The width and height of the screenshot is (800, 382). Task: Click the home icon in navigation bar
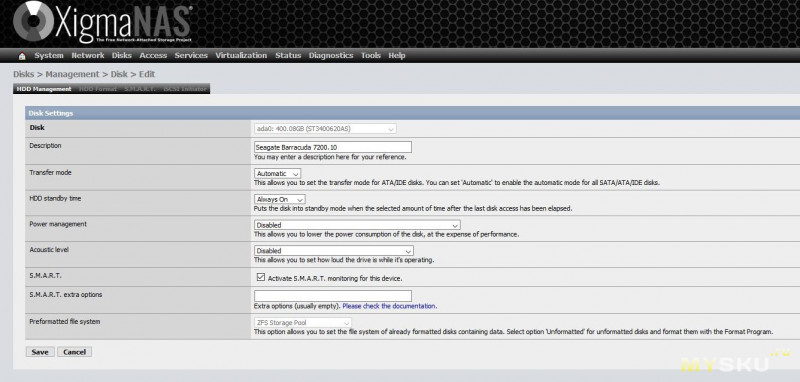pyautogui.click(x=22, y=56)
